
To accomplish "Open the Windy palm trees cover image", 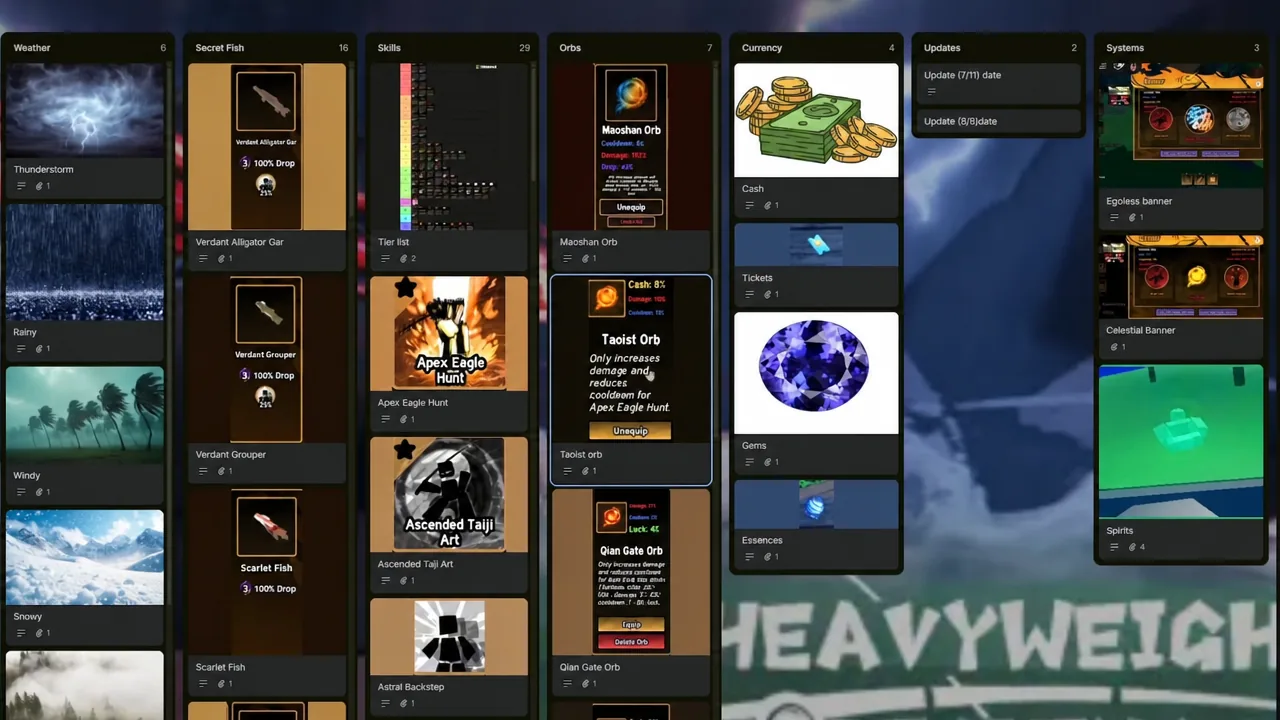I will click(85, 415).
